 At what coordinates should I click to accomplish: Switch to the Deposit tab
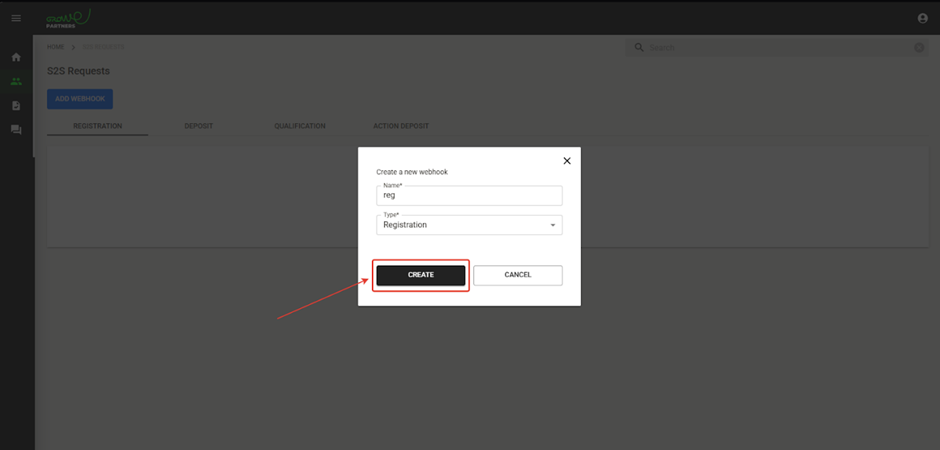[x=198, y=126]
